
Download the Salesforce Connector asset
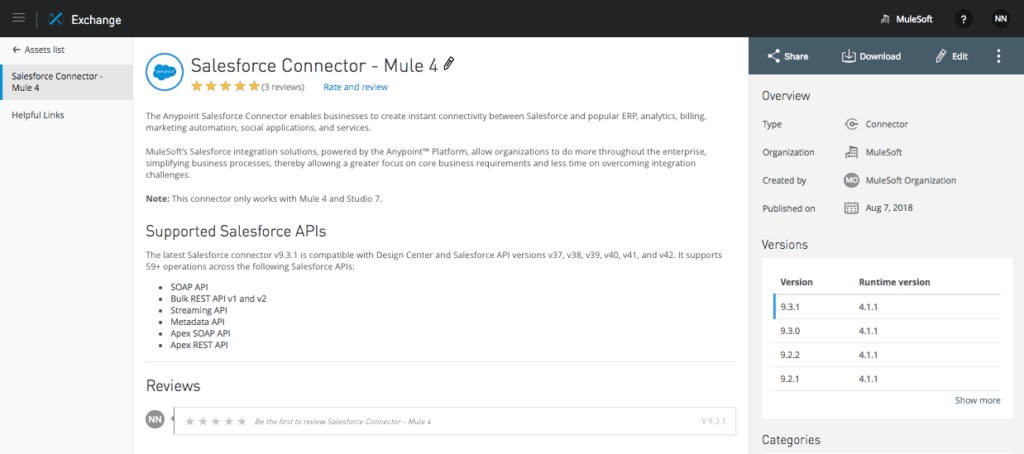click(871, 56)
